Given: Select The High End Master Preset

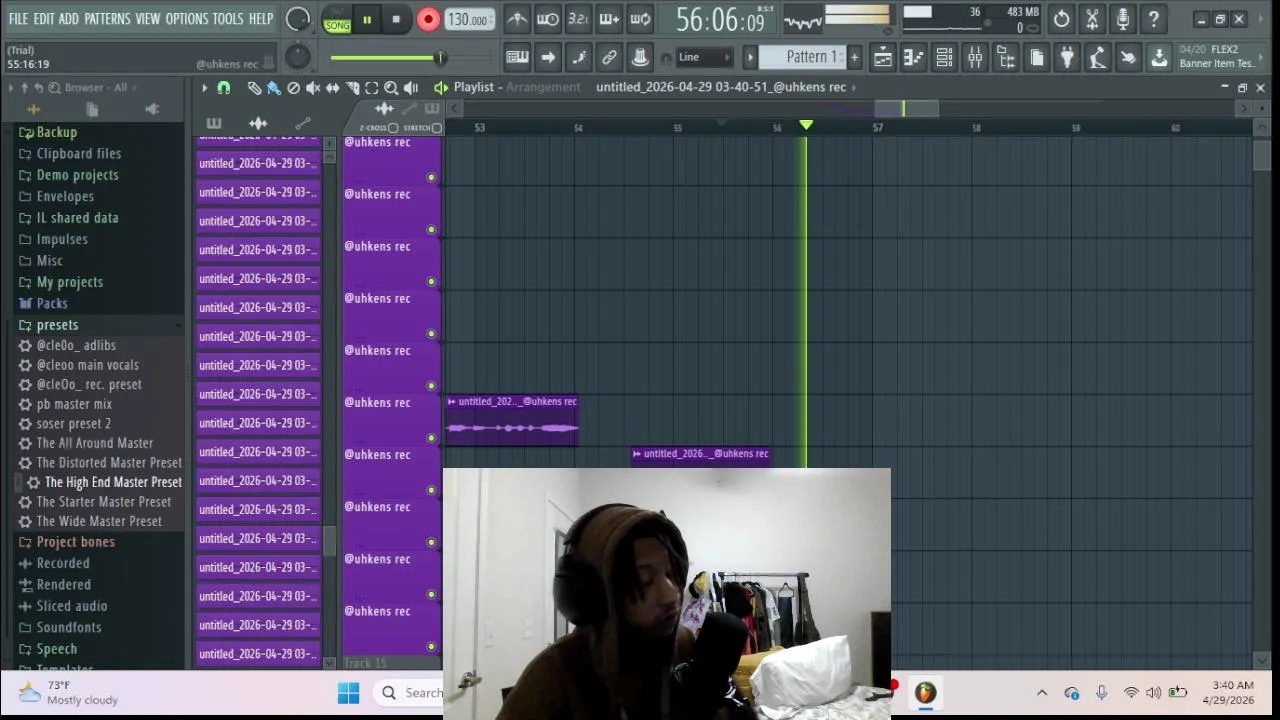Looking at the screenshot, I should (113, 482).
